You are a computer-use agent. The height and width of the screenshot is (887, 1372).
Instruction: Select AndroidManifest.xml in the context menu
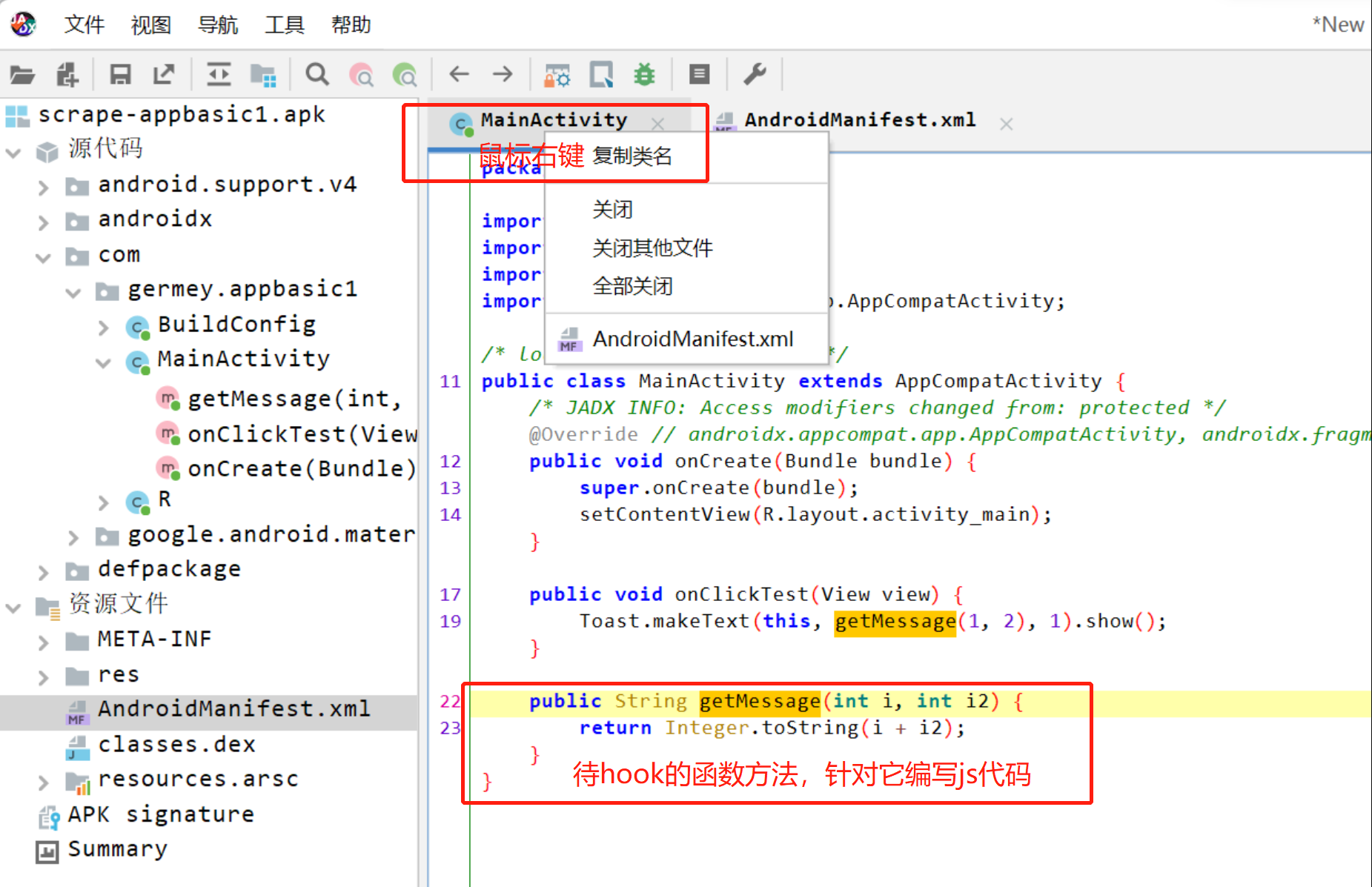(686, 339)
